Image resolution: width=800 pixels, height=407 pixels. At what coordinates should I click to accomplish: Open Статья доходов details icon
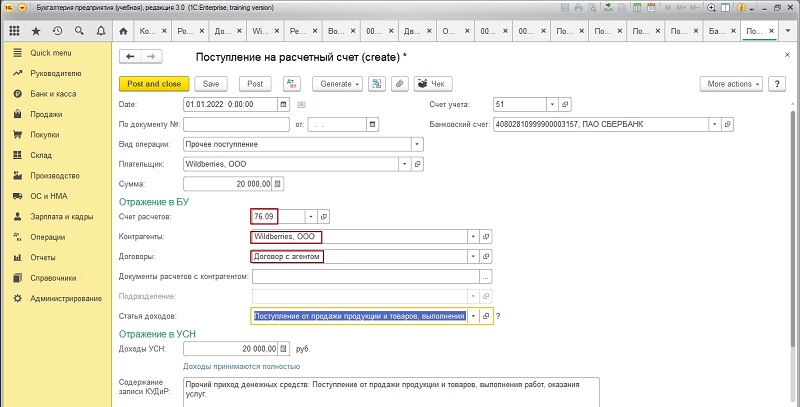coord(487,316)
